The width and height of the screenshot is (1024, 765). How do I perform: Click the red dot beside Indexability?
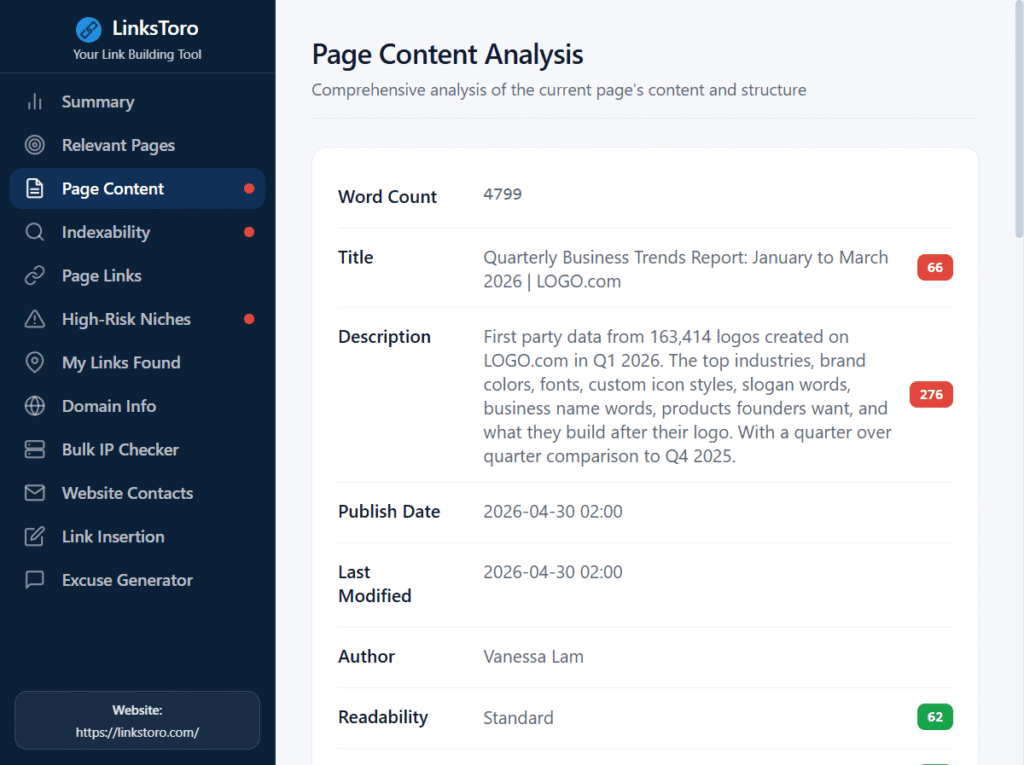point(249,232)
